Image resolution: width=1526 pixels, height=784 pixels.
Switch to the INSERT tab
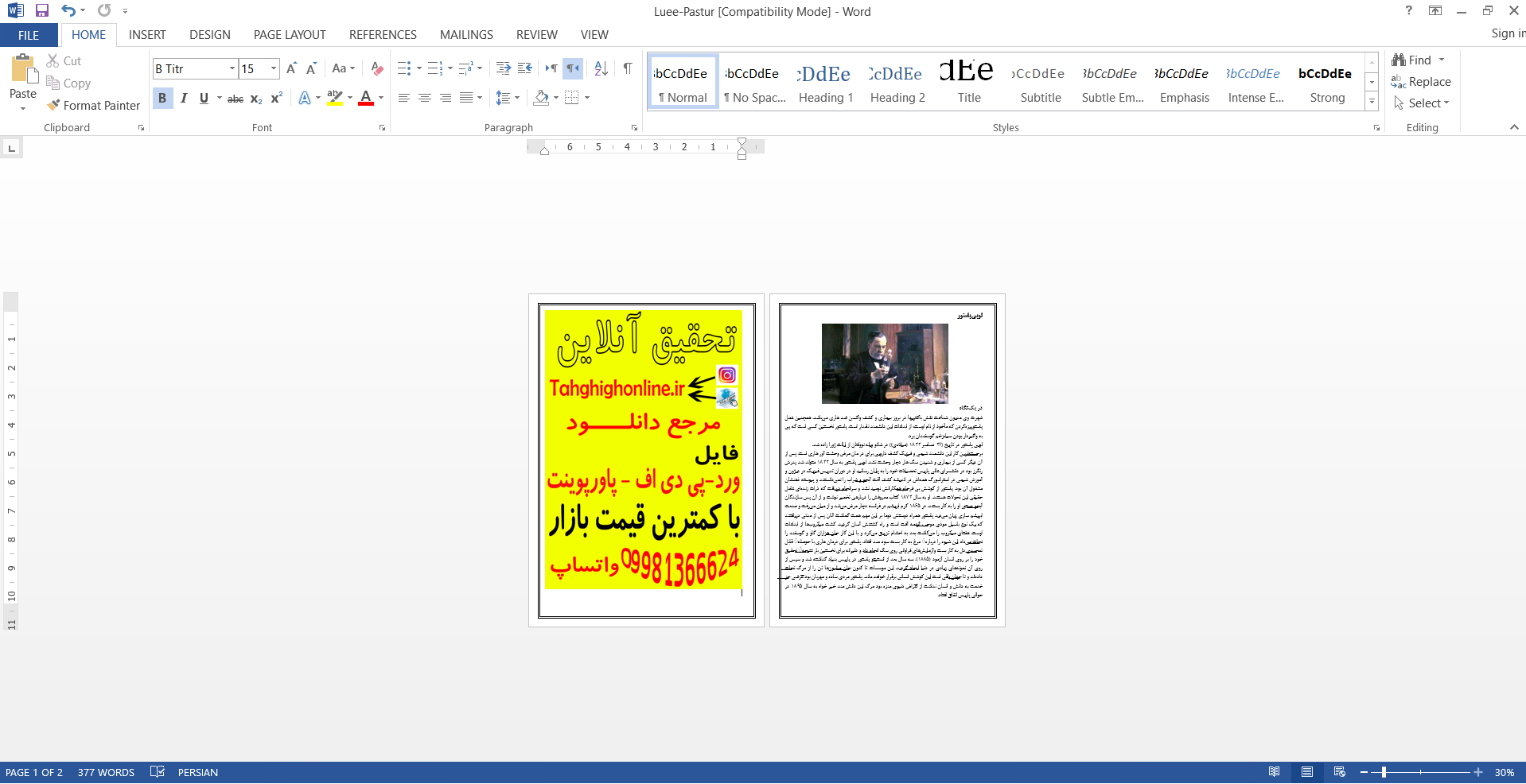(147, 35)
